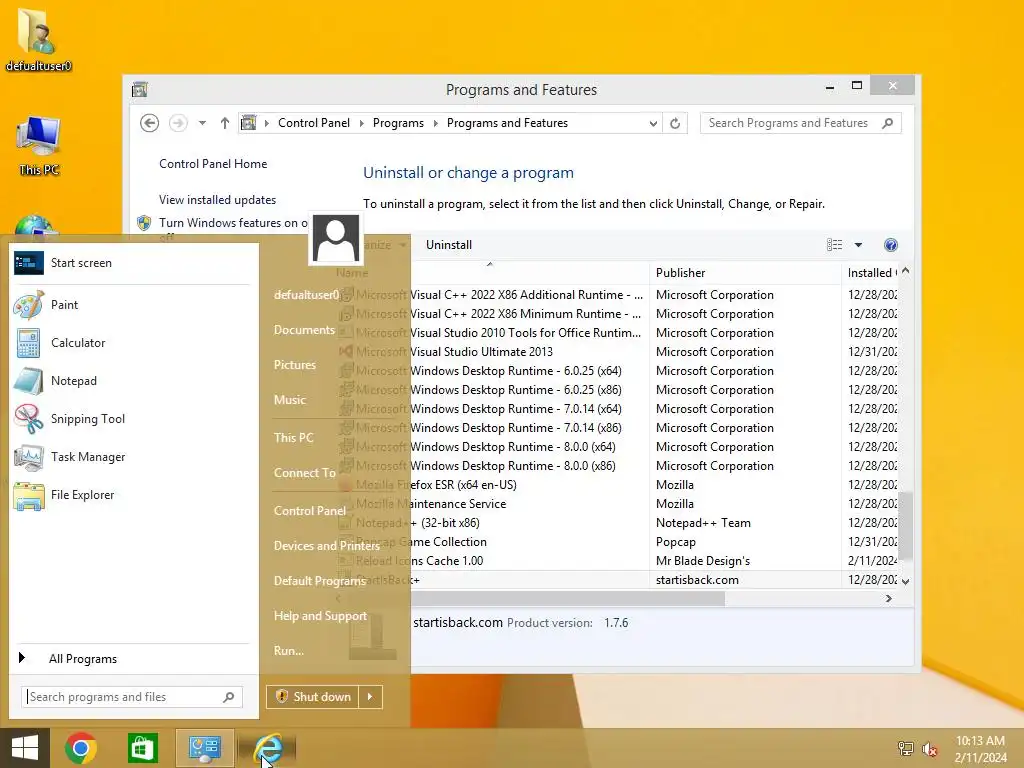The height and width of the screenshot is (768, 1024).
Task: Open the Windows Store taskbar icon
Action: [142, 748]
